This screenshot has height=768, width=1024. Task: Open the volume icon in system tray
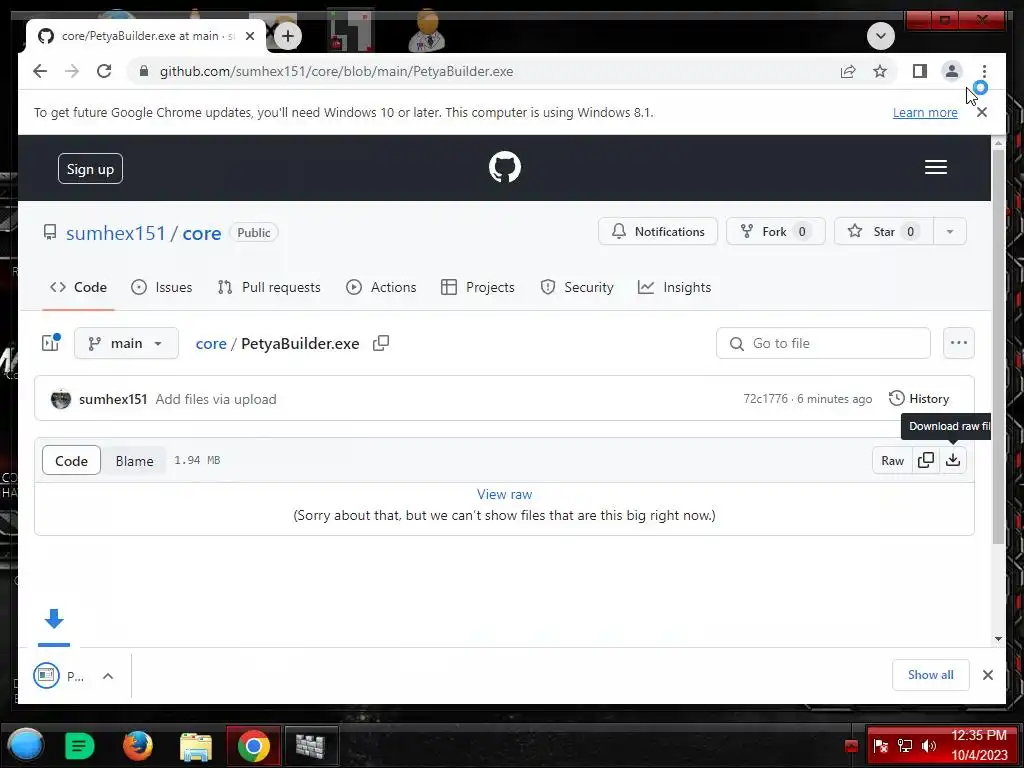pos(928,746)
